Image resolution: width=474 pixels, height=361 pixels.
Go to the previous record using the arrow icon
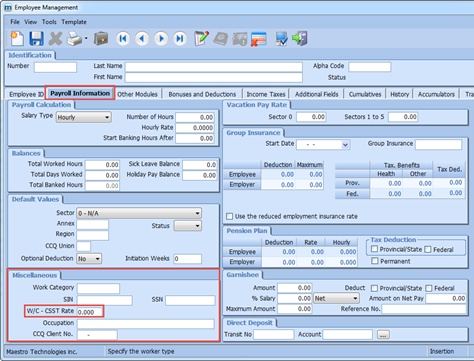(x=142, y=39)
